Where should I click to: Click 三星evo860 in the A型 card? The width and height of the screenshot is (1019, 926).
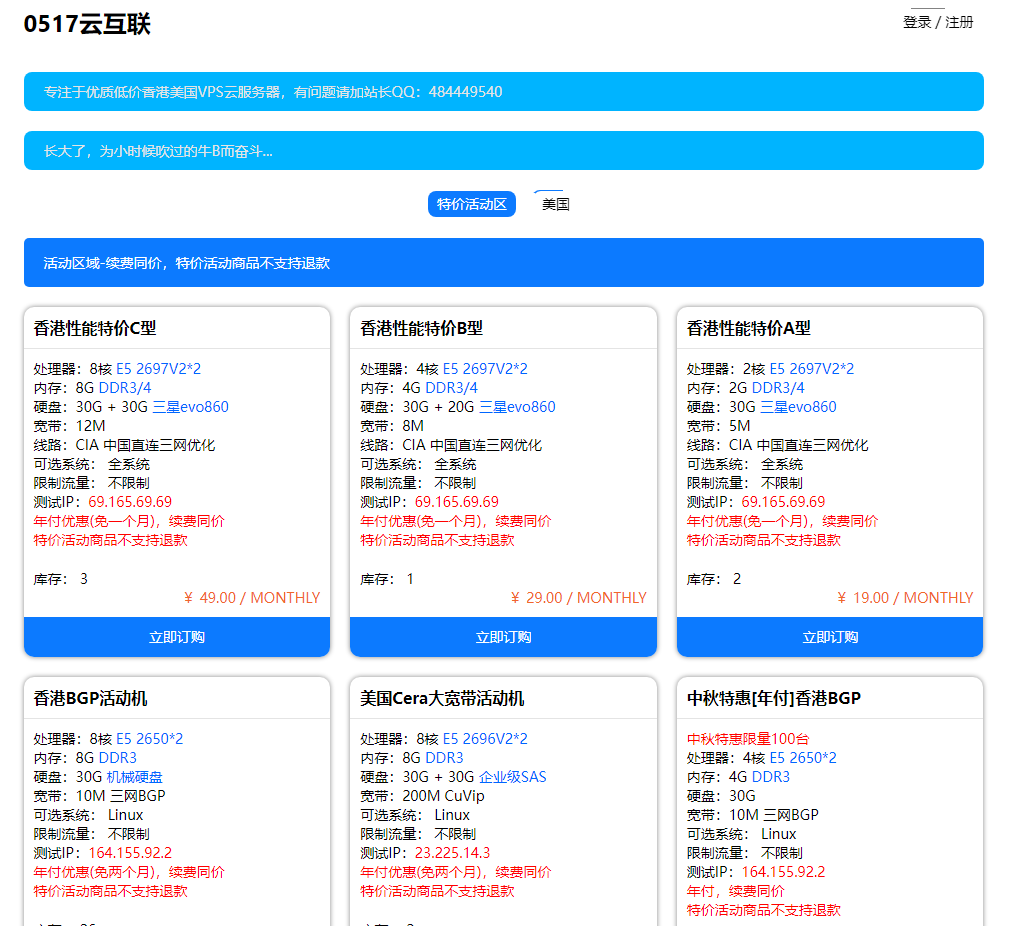(x=798, y=407)
